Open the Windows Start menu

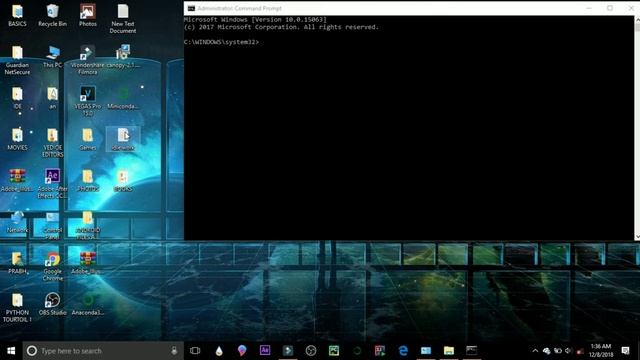point(11,351)
